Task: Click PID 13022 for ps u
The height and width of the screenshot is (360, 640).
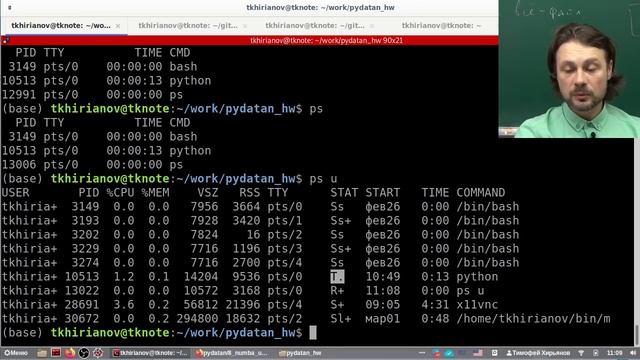Action: click(x=82, y=291)
